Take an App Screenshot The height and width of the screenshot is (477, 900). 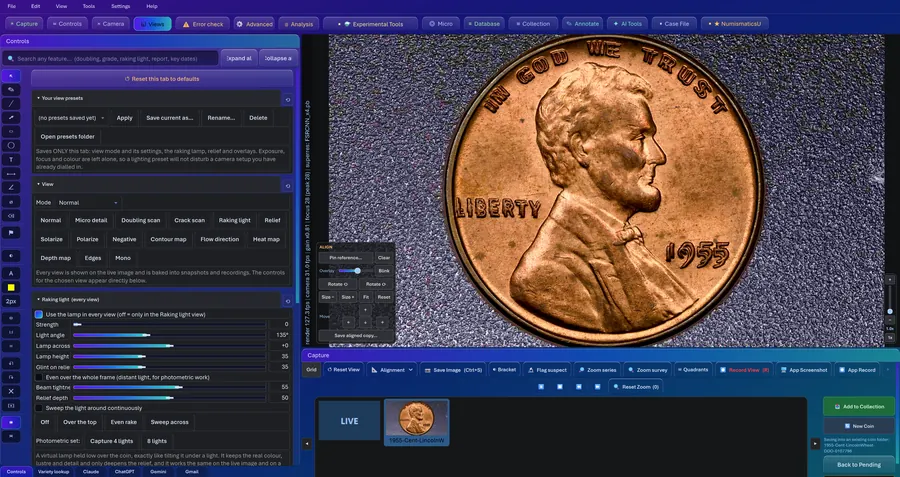(803, 370)
